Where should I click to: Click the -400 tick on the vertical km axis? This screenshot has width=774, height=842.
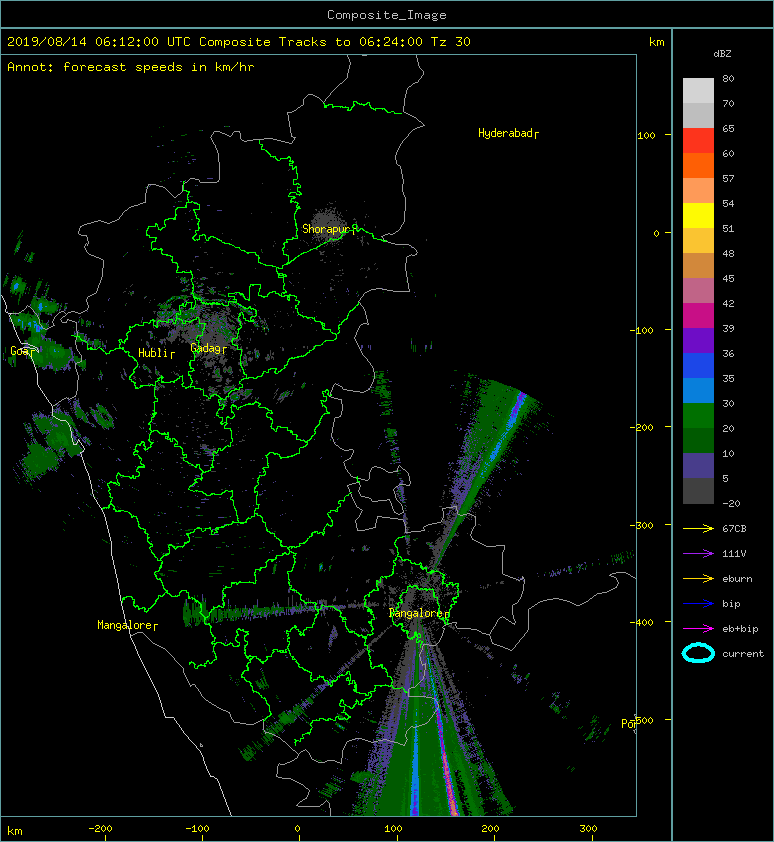pos(641,622)
